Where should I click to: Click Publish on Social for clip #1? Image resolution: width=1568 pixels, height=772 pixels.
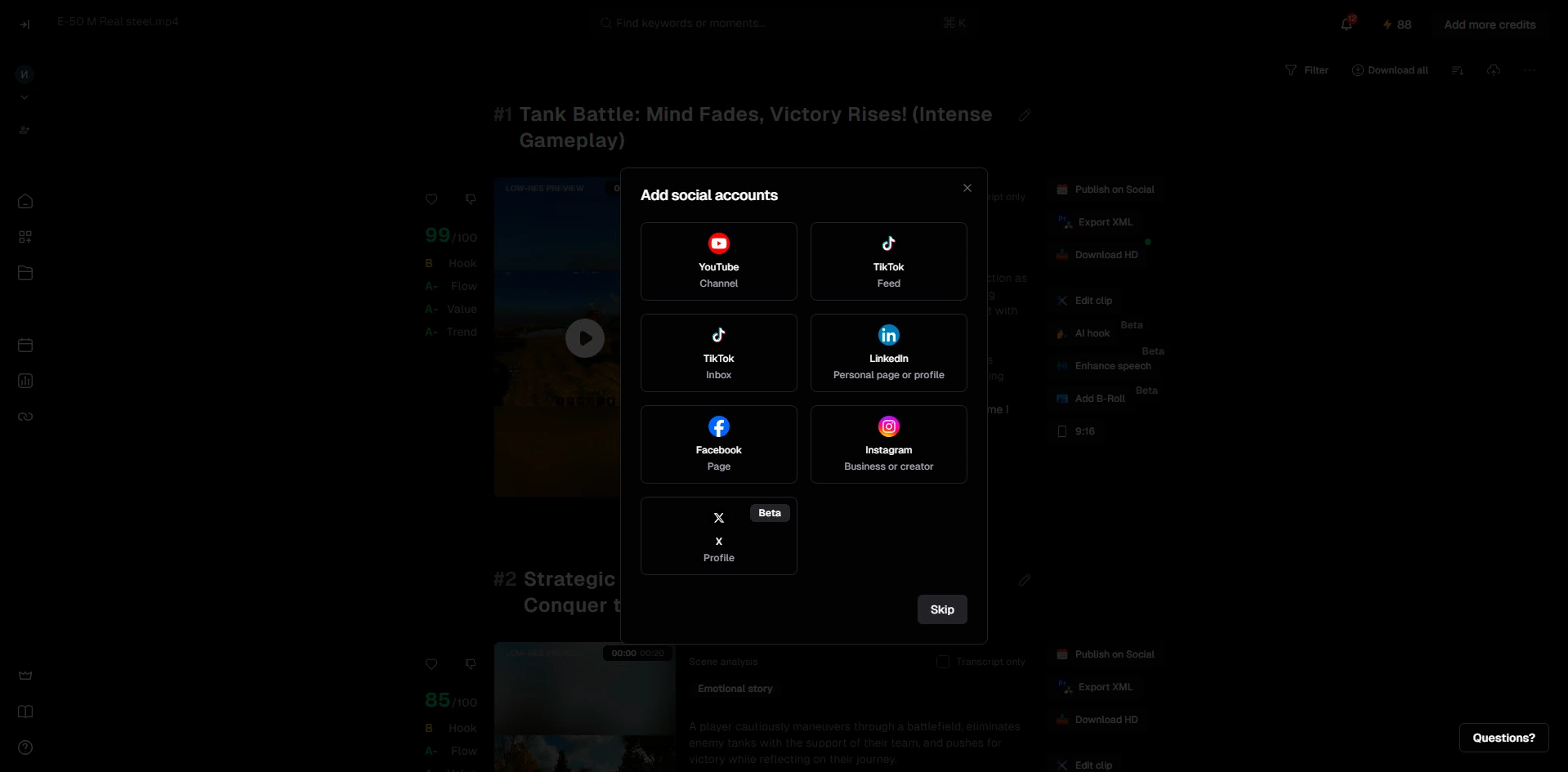click(1106, 190)
